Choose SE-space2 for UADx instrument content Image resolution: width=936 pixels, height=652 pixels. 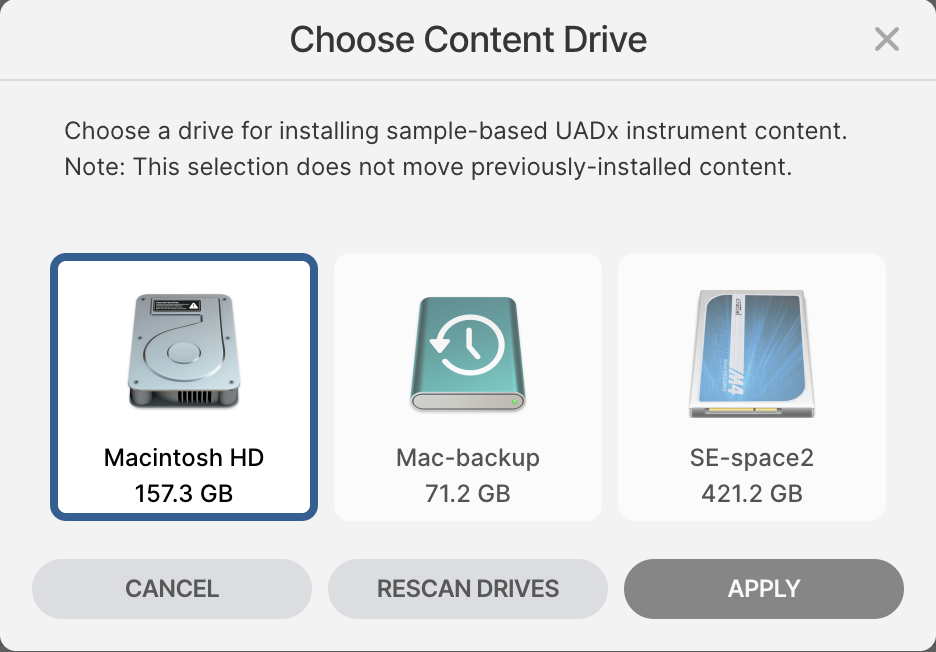[x=751, y=386]
